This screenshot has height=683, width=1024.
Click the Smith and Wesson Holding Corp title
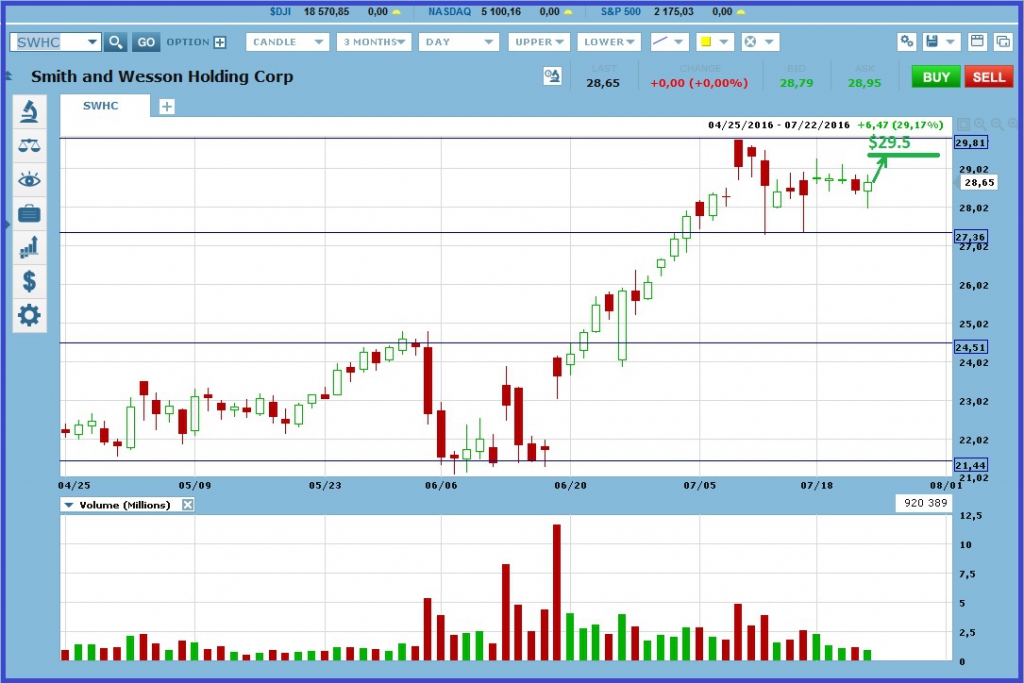coord(162,76)
